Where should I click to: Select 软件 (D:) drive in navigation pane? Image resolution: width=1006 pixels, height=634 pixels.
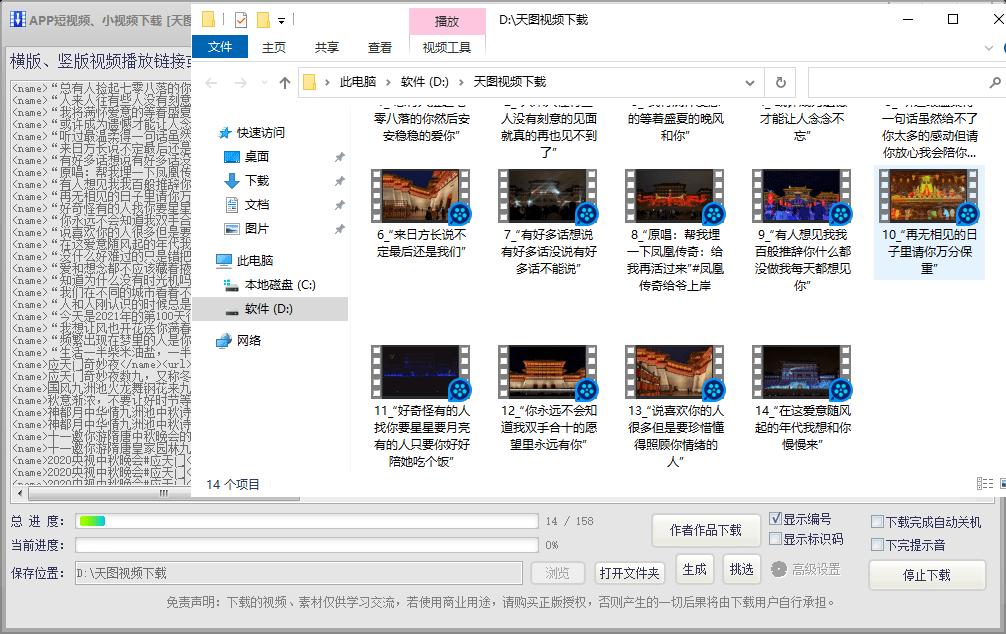coord(268,309)
